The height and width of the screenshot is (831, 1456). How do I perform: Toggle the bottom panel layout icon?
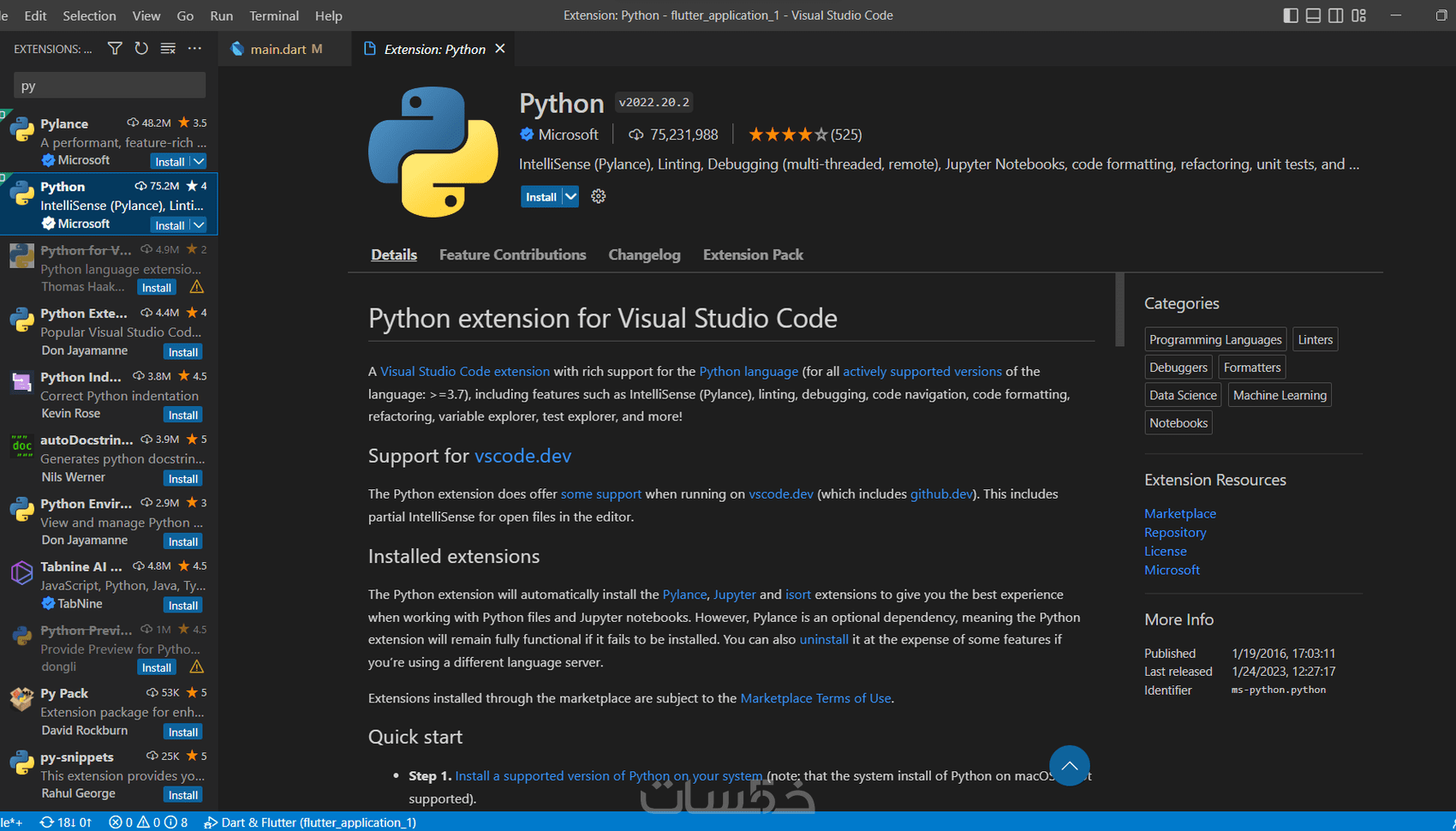1313,15
